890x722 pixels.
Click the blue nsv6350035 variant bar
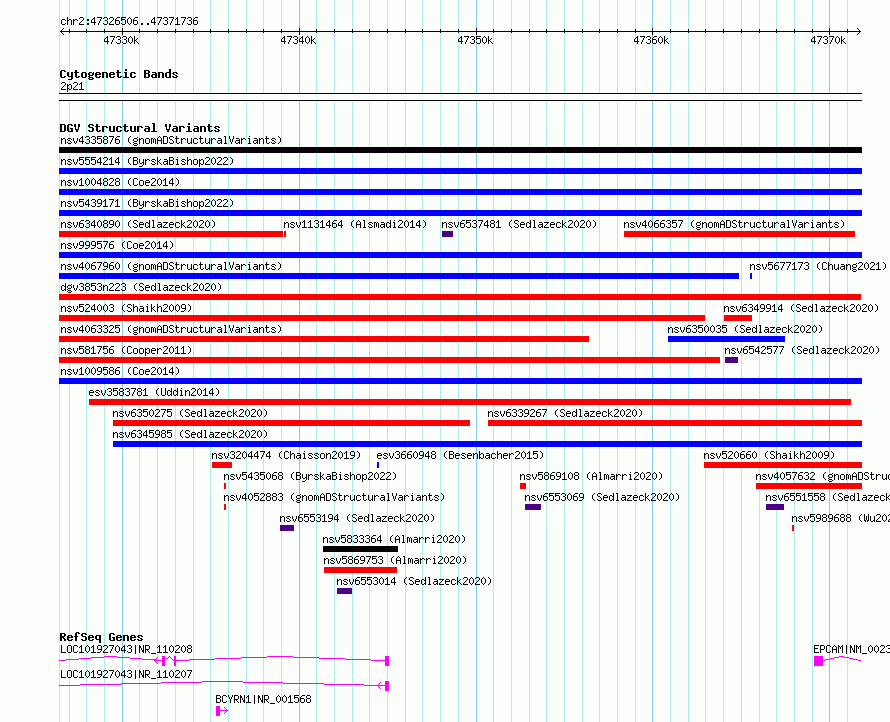727,339
